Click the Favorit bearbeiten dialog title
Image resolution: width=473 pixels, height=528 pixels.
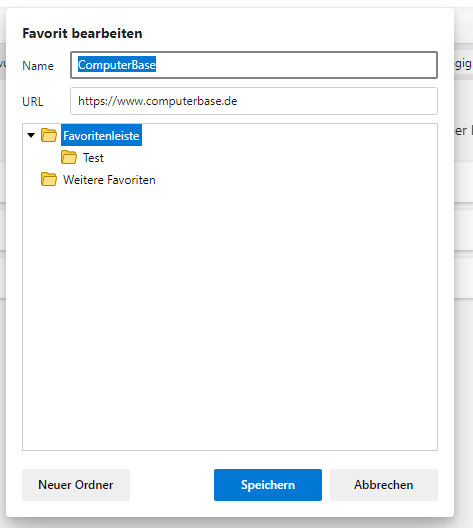tap(82, 33)
